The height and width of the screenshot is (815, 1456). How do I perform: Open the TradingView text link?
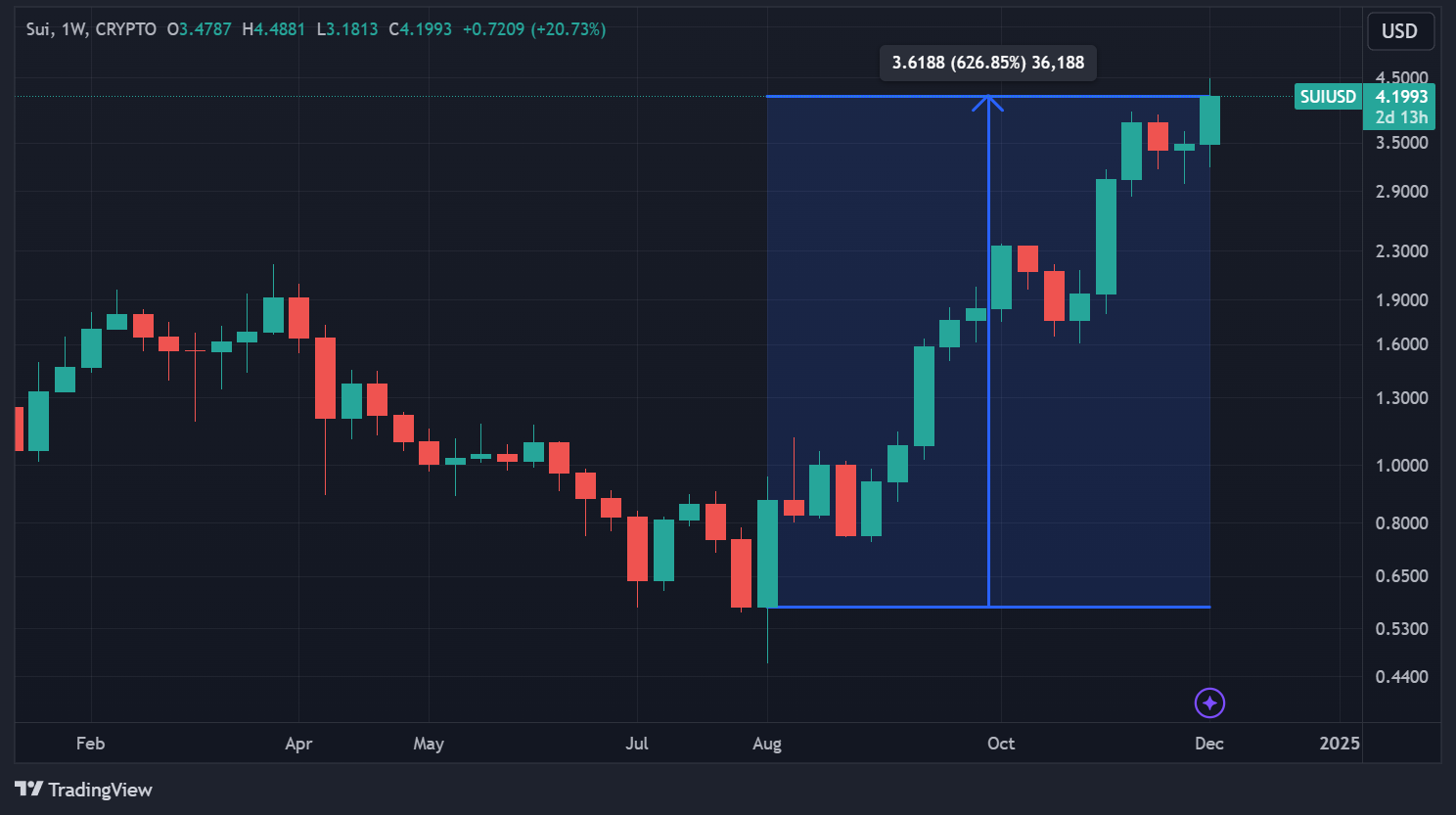(x=100, y=790)
